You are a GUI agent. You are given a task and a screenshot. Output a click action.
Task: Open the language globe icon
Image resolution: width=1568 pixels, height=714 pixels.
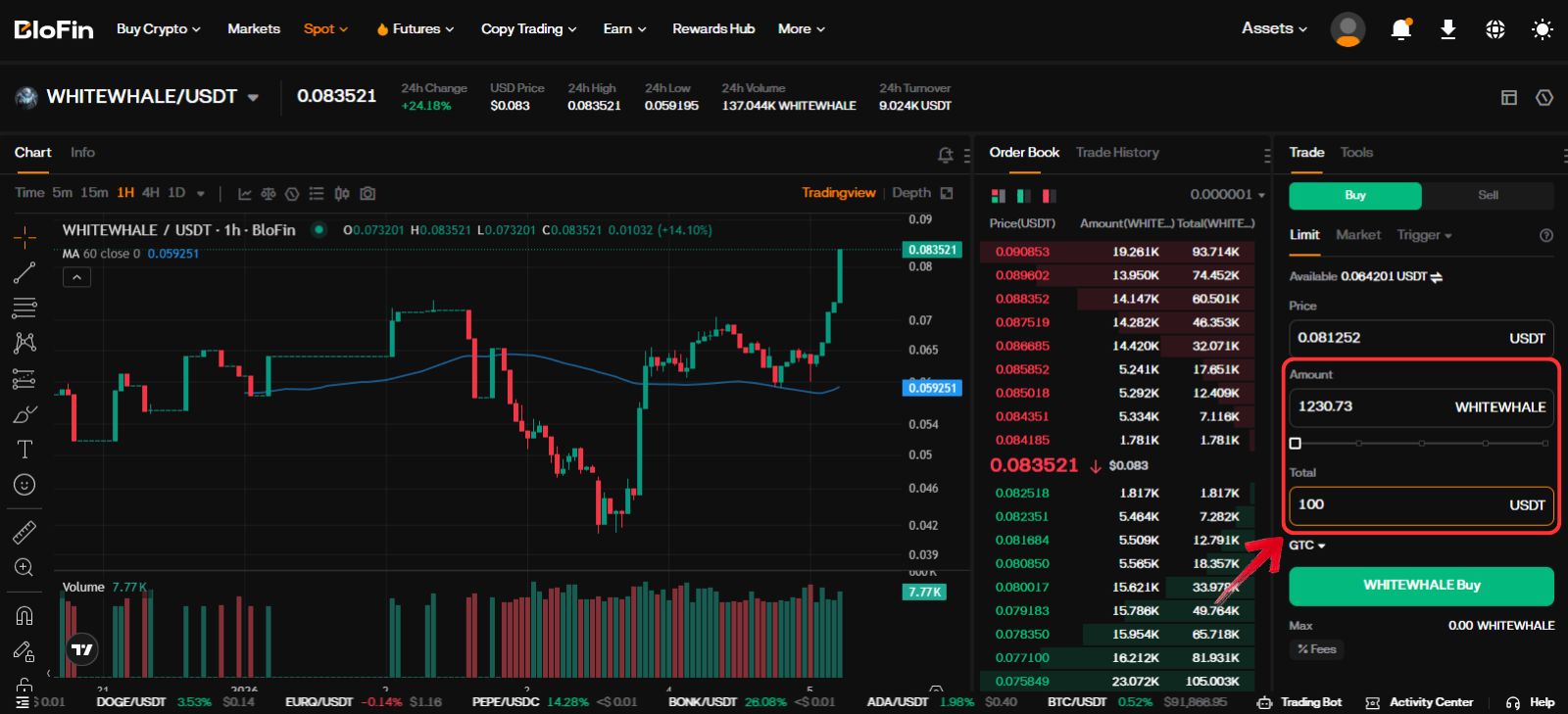coord(1494,29)
